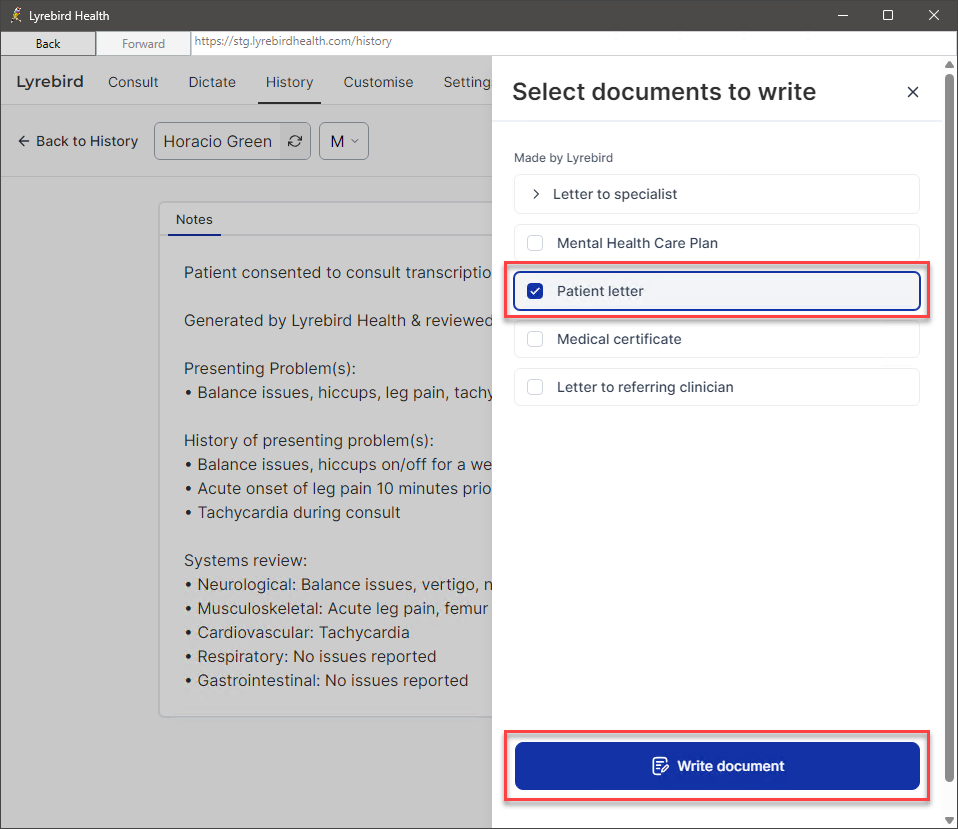Tick the Mental Health Care Plan checkbox

535,243
